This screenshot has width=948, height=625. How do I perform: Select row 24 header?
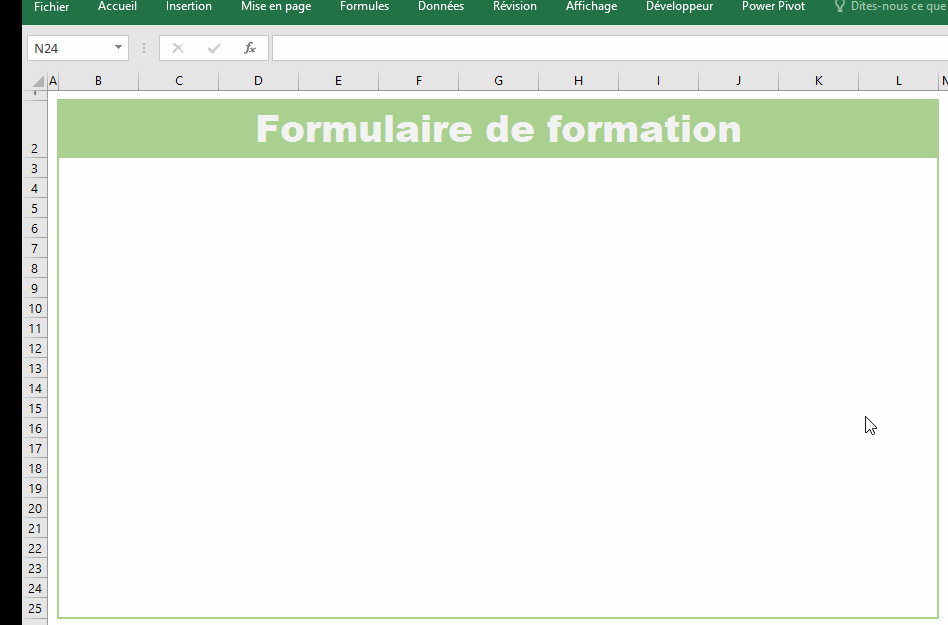point(35,588)
